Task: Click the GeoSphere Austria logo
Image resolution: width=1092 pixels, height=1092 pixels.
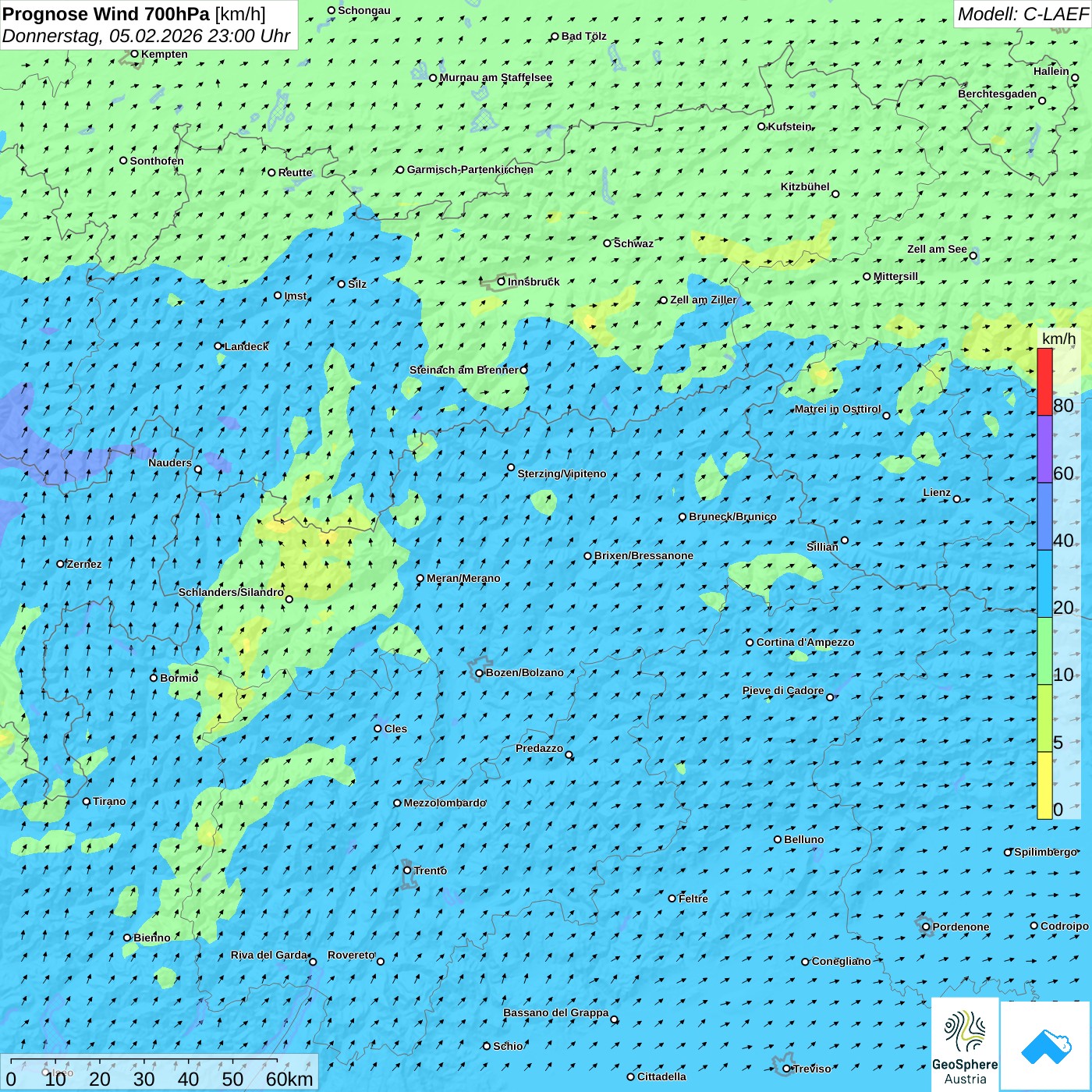Action: [x=965, y=1044]
